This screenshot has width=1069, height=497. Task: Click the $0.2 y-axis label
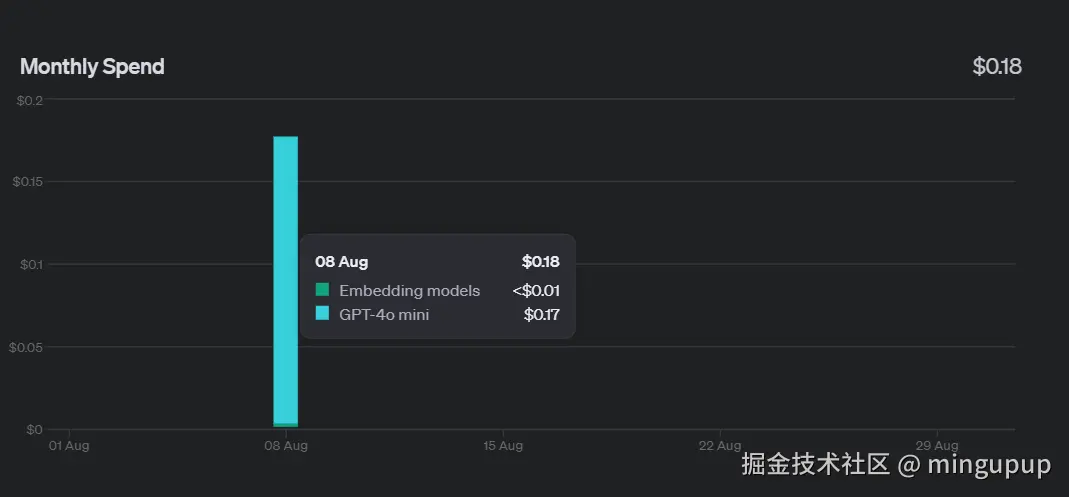(x=29, y=100)
